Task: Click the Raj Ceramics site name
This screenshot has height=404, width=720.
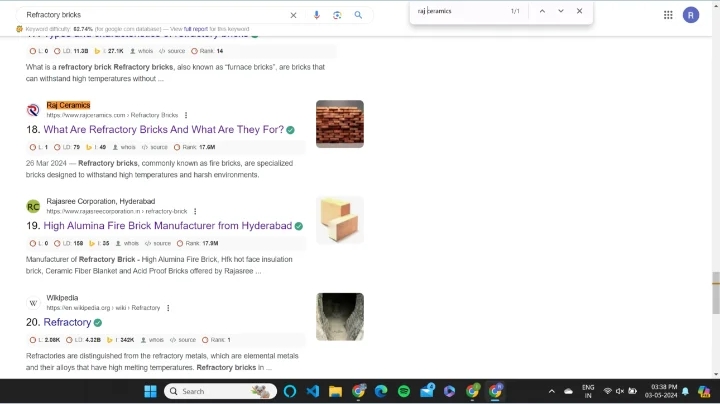Action: click(68, 105)
